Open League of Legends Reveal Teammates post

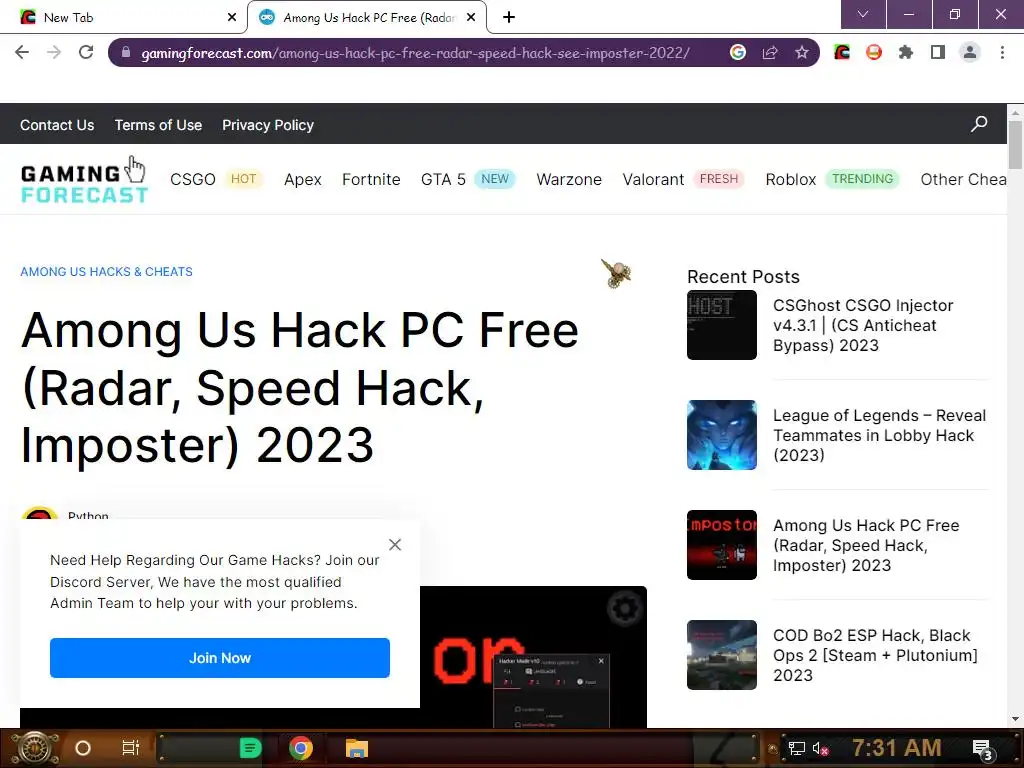click(879, 435)
